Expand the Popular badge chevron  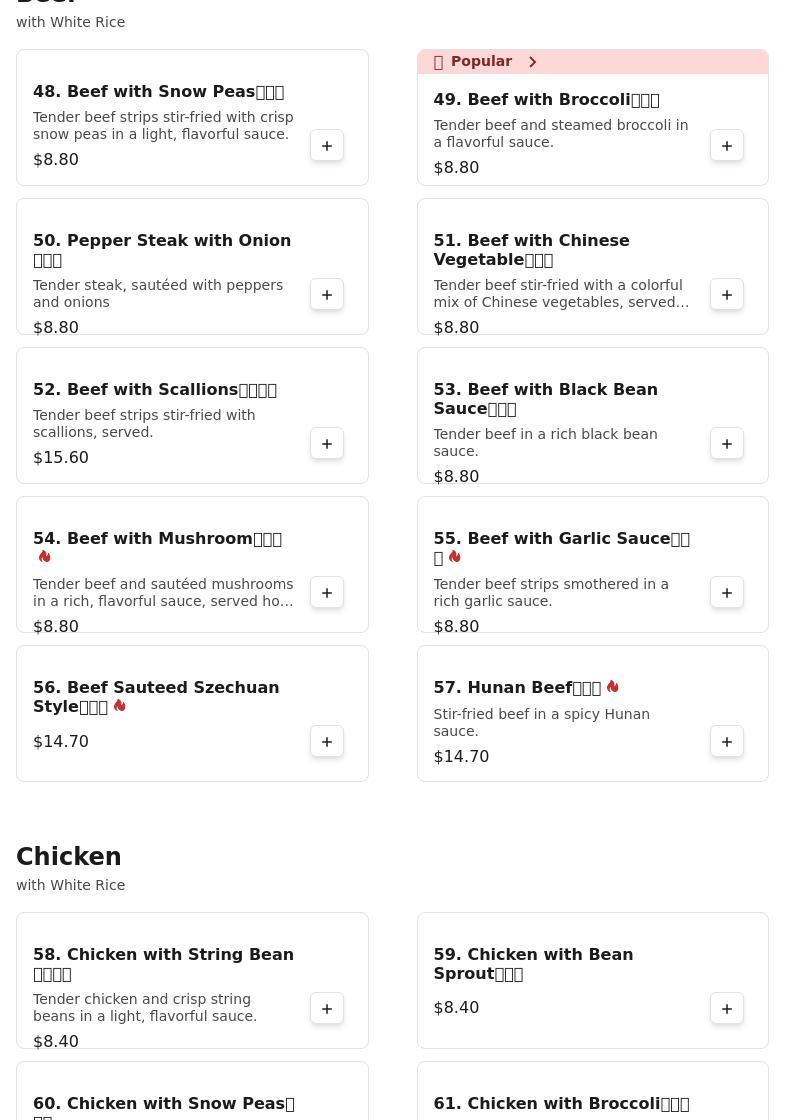coord(533,62)
